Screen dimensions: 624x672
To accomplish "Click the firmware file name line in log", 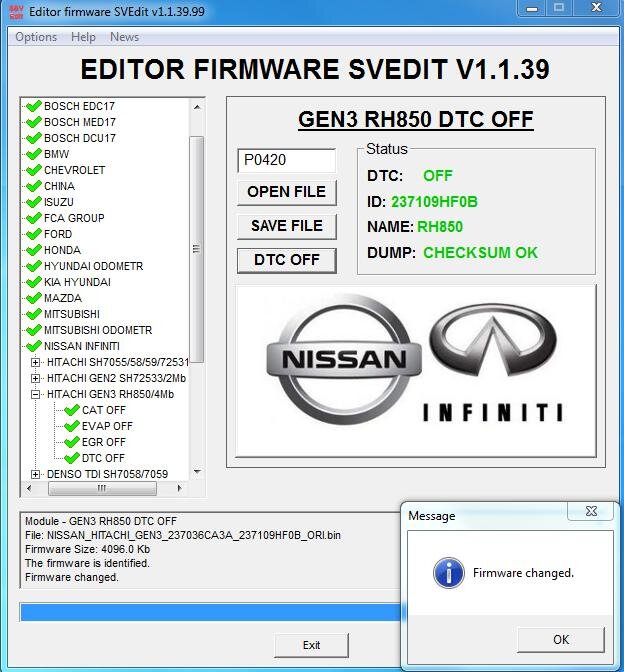I will tap(183, 535).
